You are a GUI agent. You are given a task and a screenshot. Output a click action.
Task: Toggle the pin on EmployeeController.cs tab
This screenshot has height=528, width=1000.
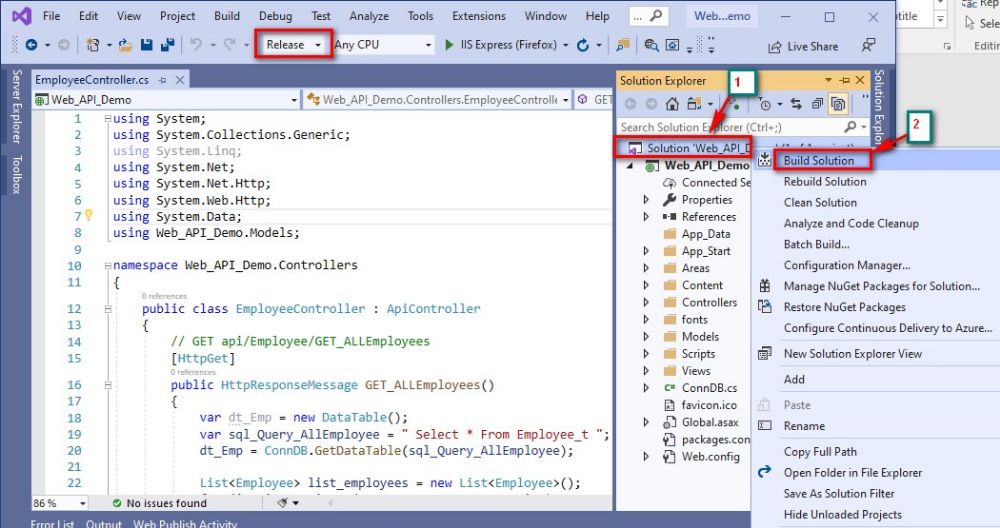[163, 80]
